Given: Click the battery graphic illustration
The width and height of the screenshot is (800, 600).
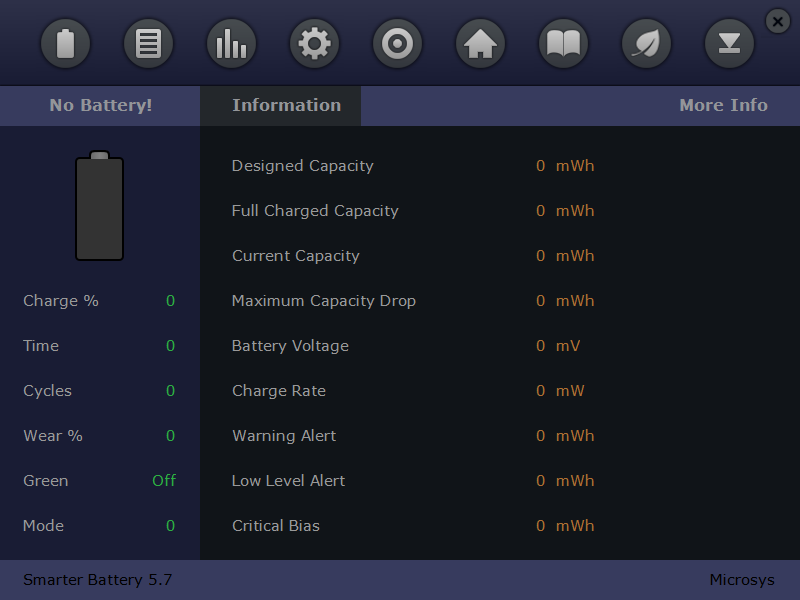Looking at the screenshot, I should (x=99, y=205).
